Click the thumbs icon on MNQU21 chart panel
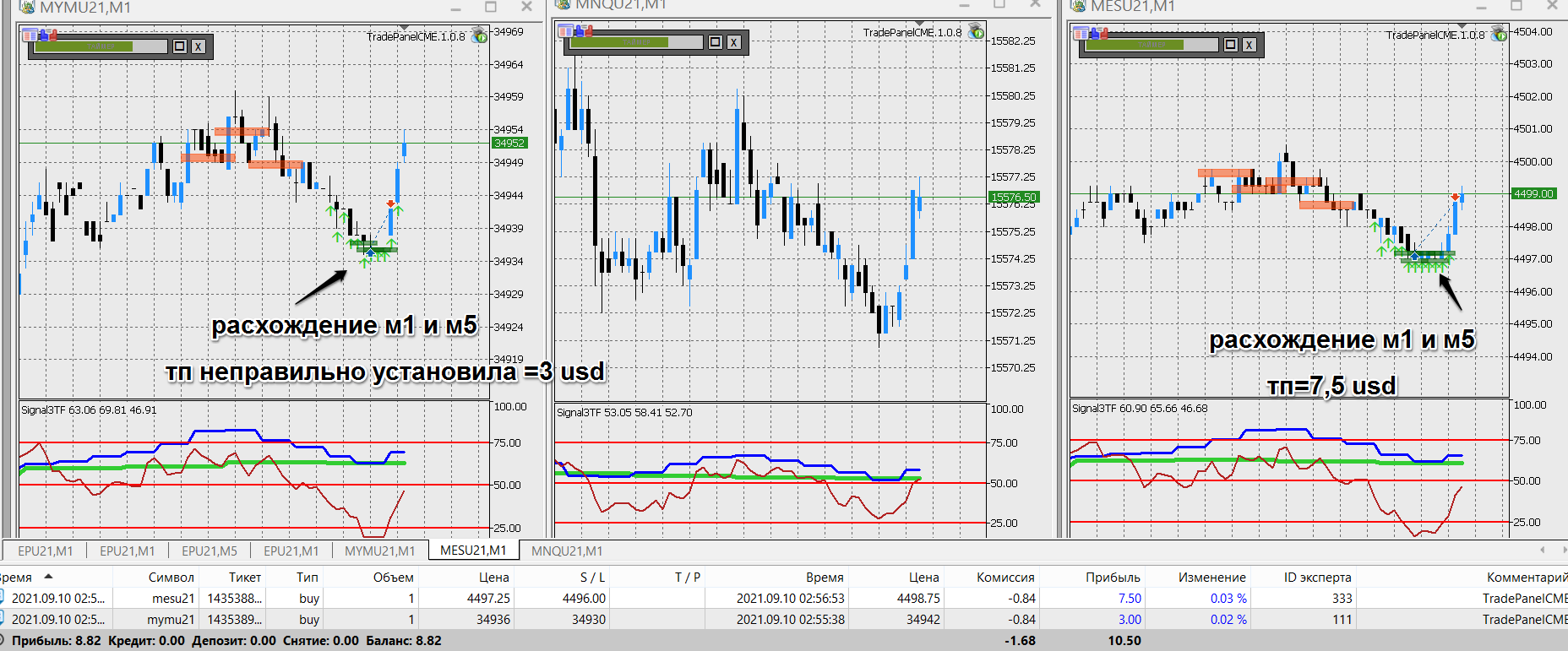 pyautogui.click(x=585, y=31)
